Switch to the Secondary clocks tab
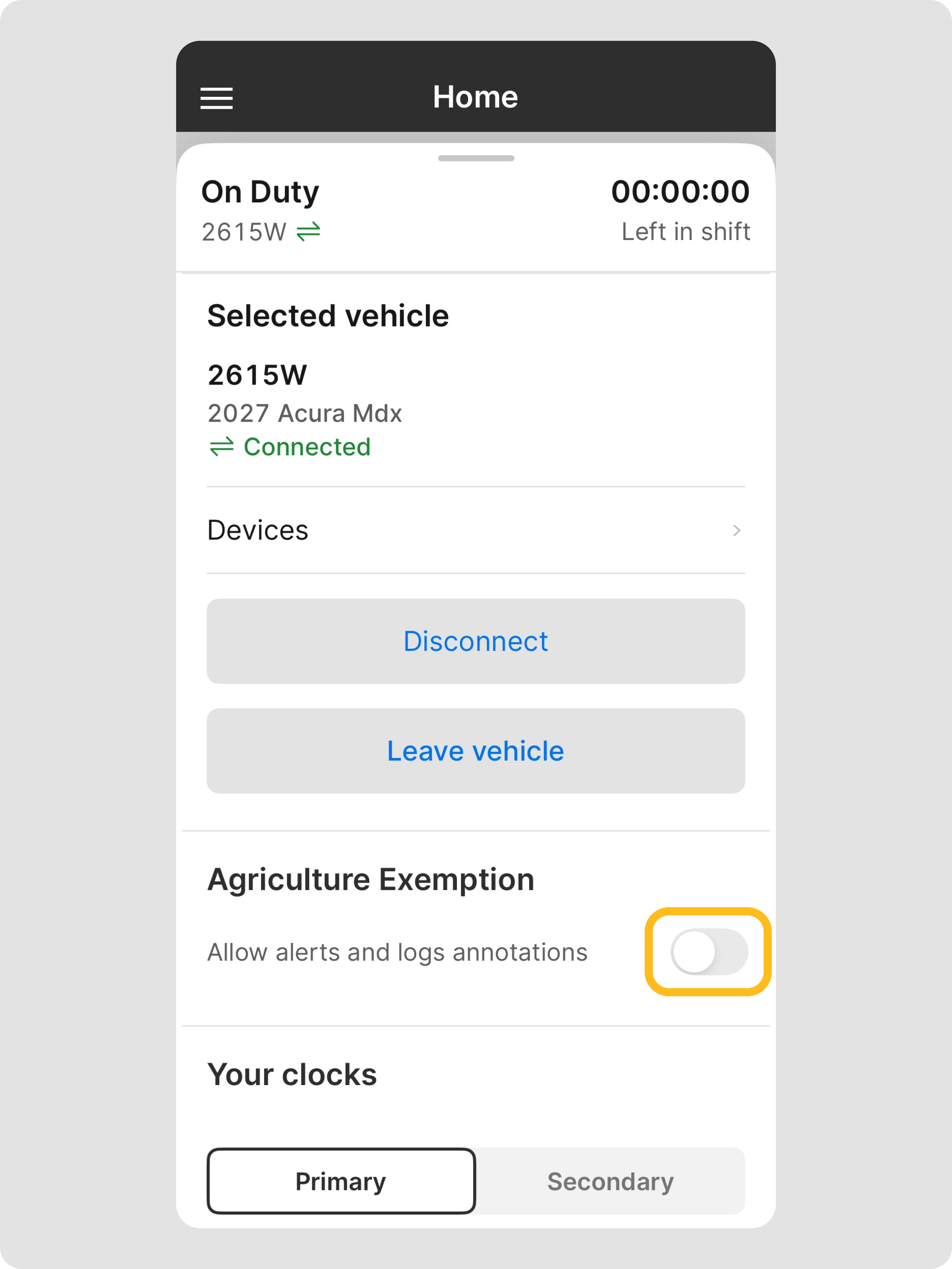This screenshot has height=1269, width=952. [x=610, y=1181]
